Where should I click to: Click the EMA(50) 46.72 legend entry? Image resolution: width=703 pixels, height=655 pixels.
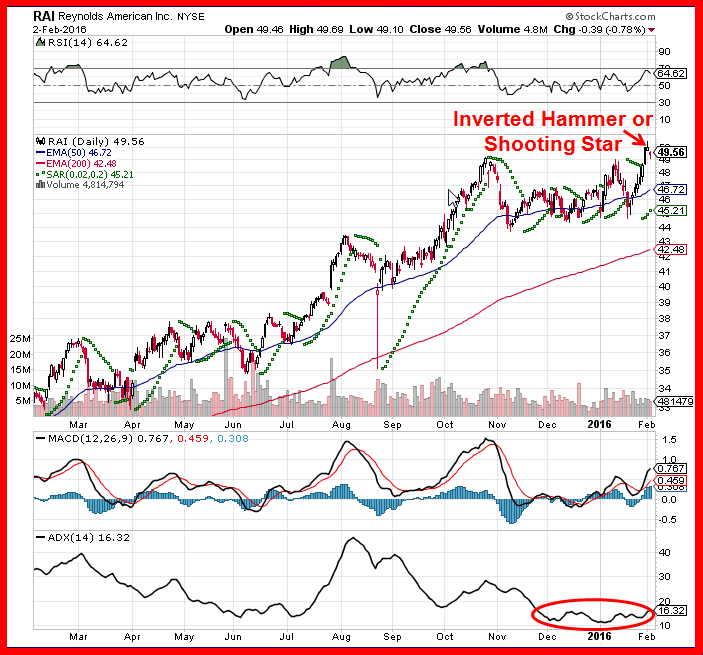point(78,152)
